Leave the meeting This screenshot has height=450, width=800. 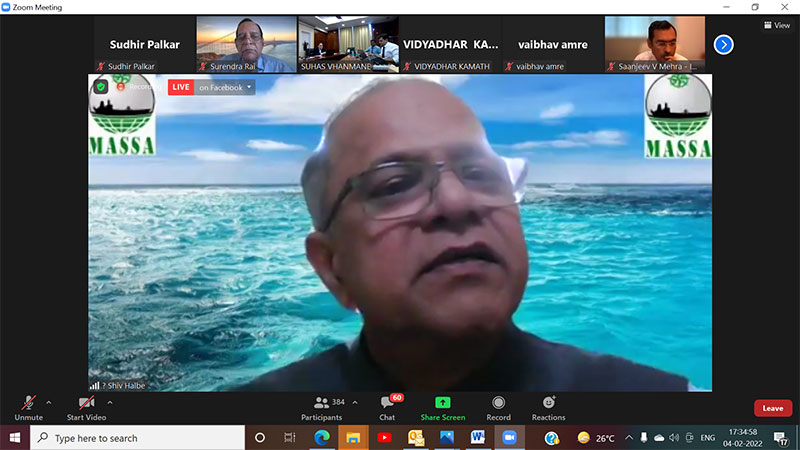tap(772, 408)
